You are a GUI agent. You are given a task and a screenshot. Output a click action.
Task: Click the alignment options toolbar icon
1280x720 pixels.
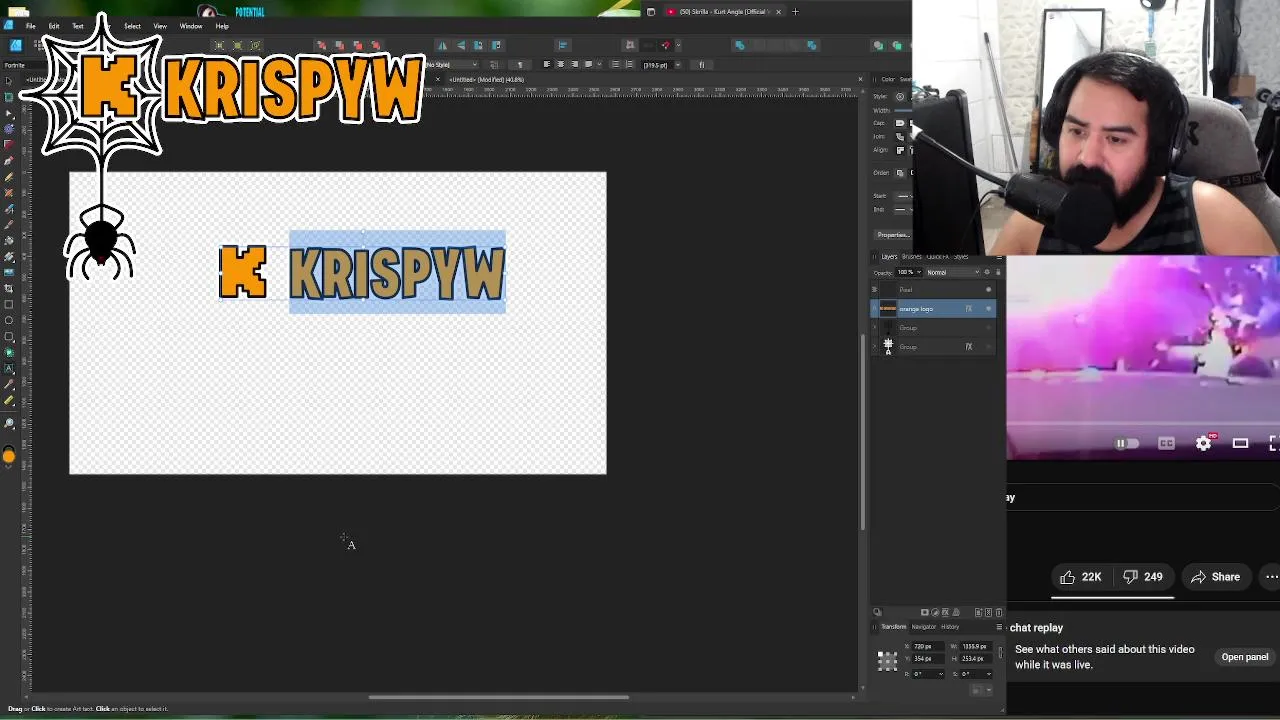563,45
